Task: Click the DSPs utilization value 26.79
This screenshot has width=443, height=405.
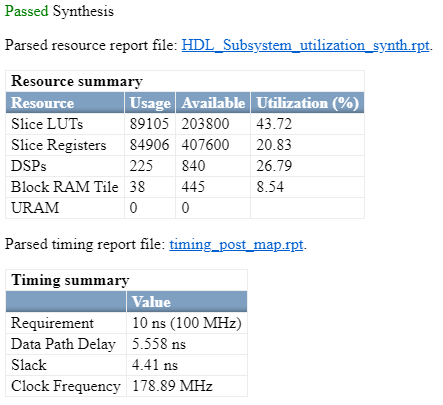Action: pyautogui.click(x=274, y=166)
